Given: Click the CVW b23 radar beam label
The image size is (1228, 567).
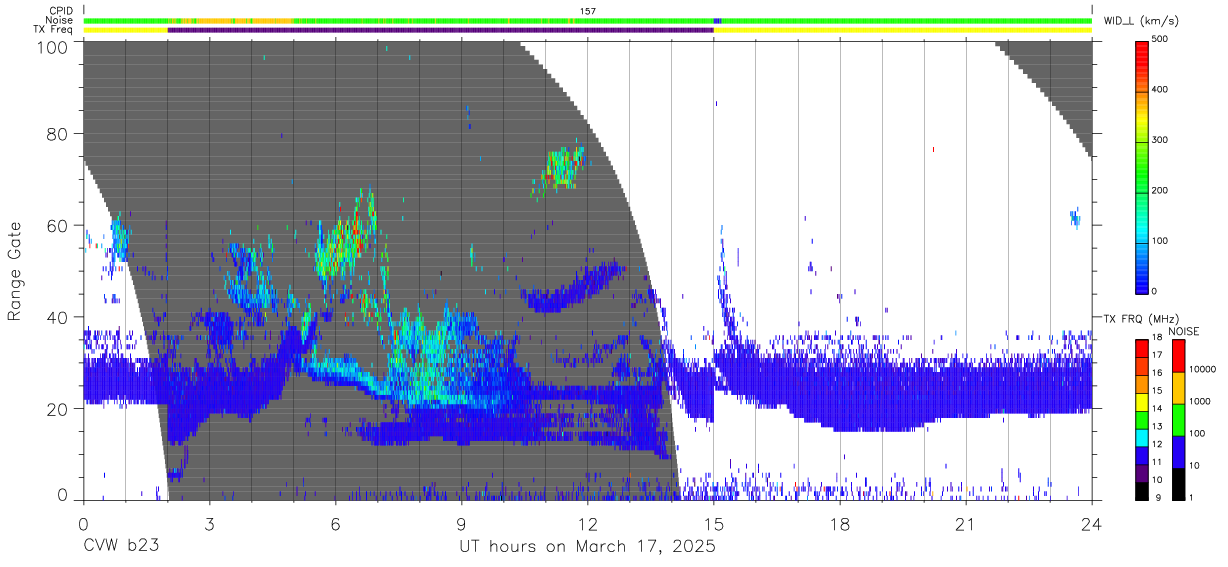Looking at the screenshot, I should (x=120, y=547).
